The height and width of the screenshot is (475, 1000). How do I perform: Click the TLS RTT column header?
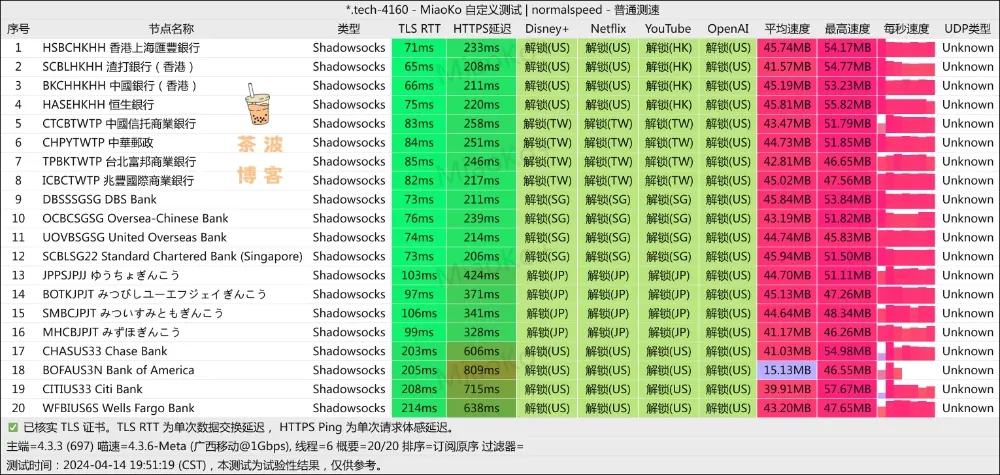(x=419, y=29)
